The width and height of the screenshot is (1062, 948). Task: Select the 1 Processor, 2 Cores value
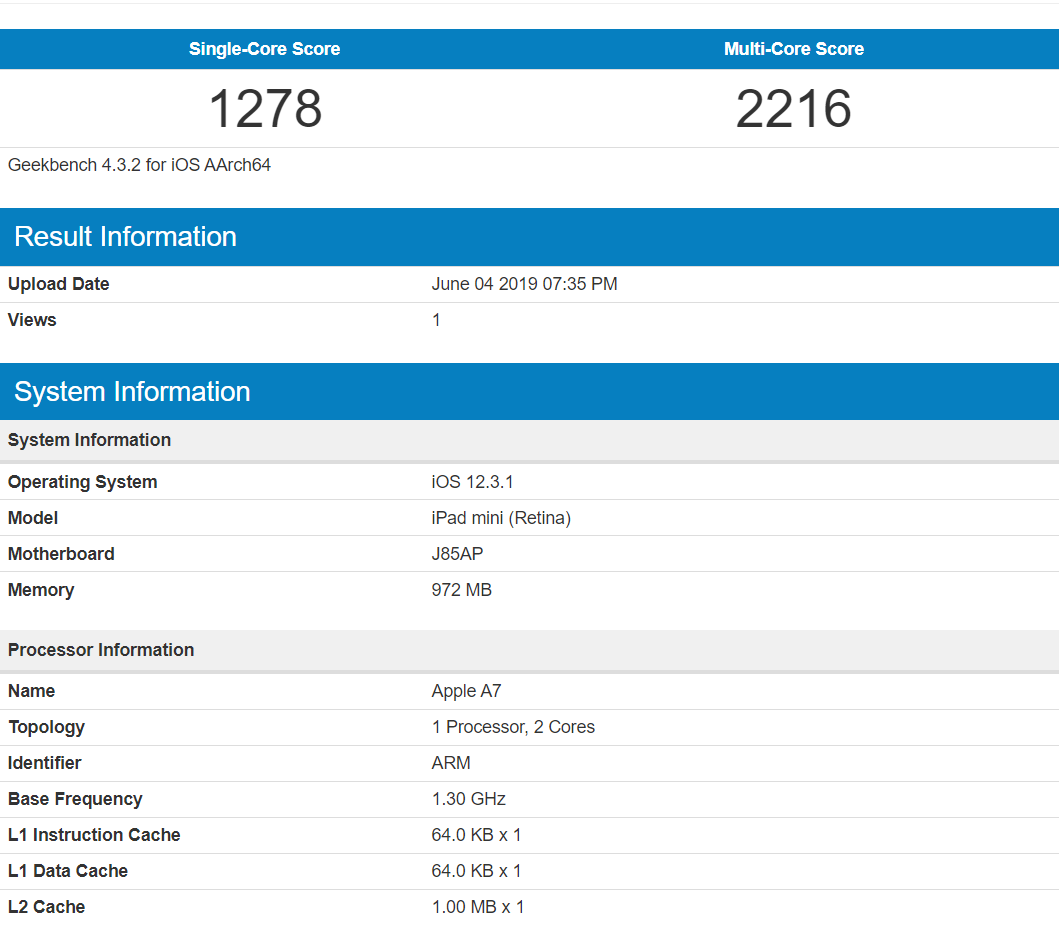pos(513,727)
